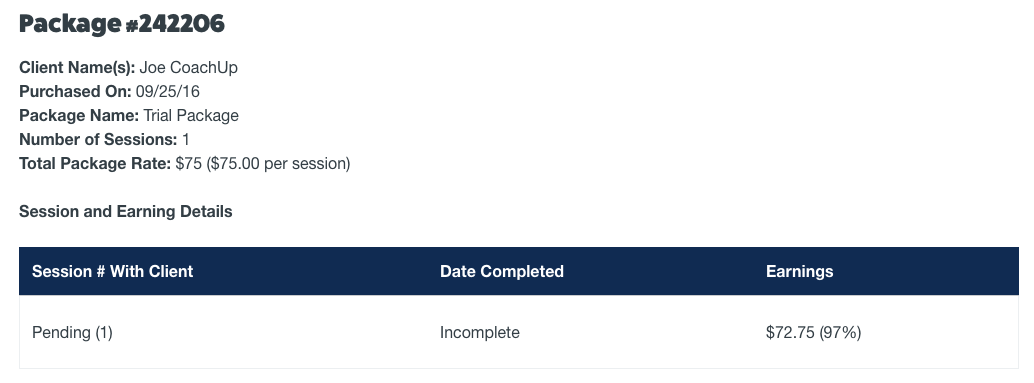
Task: Select the Package Name label
Action: [79, 116]
